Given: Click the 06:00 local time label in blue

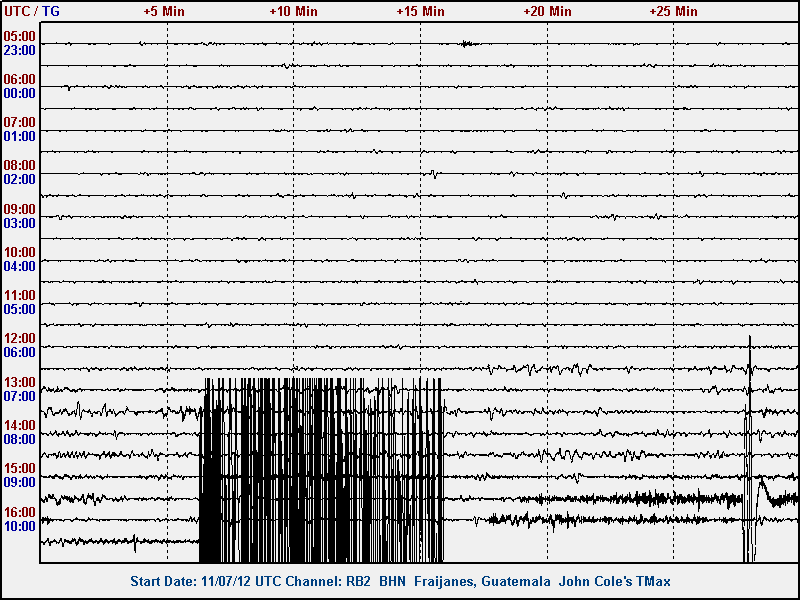Looking at the screenshot, I should 19,352.
